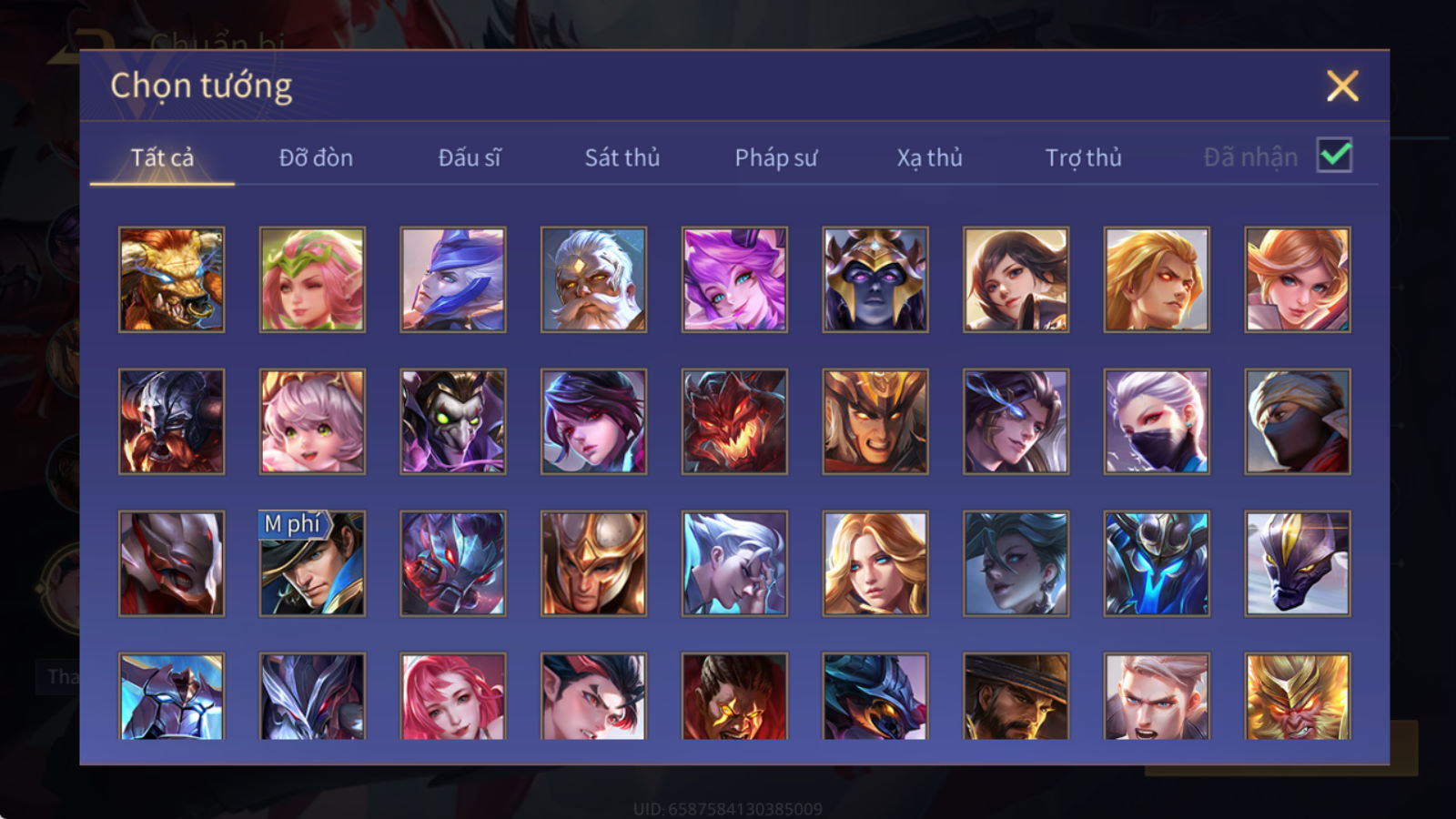Choose the red demon hero portrait

[734, 421]
